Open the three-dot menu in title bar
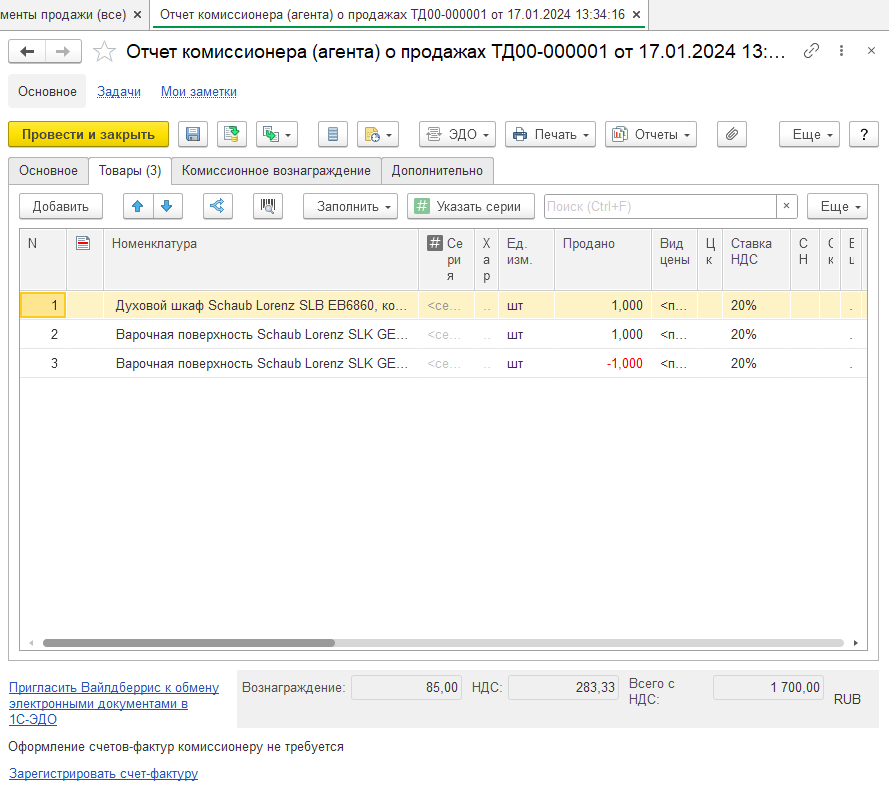This screenshot has height=789, width=889. pos(841,51)
